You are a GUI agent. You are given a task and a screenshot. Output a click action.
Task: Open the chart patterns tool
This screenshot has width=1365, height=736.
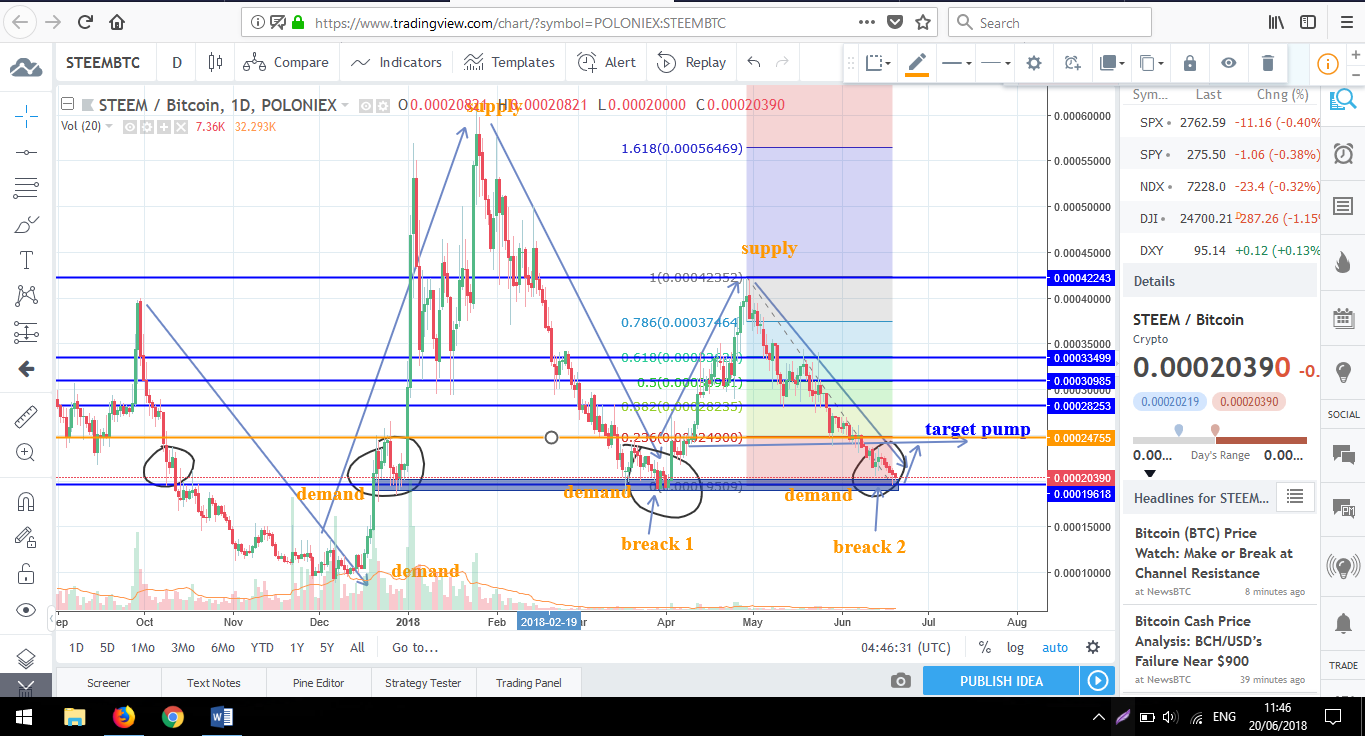26,296
